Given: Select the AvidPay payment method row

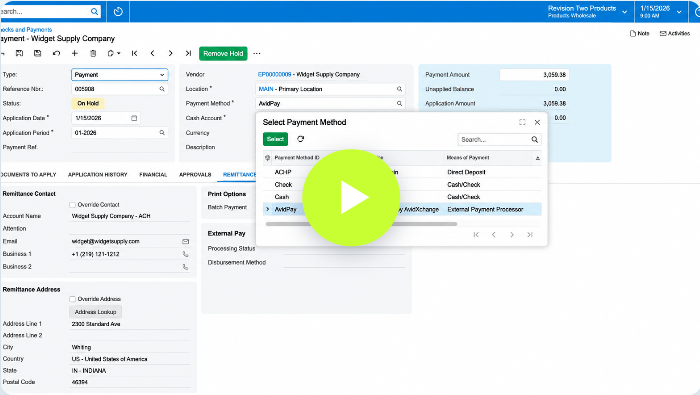Looking at the screenshot, I should coord(402,209).
